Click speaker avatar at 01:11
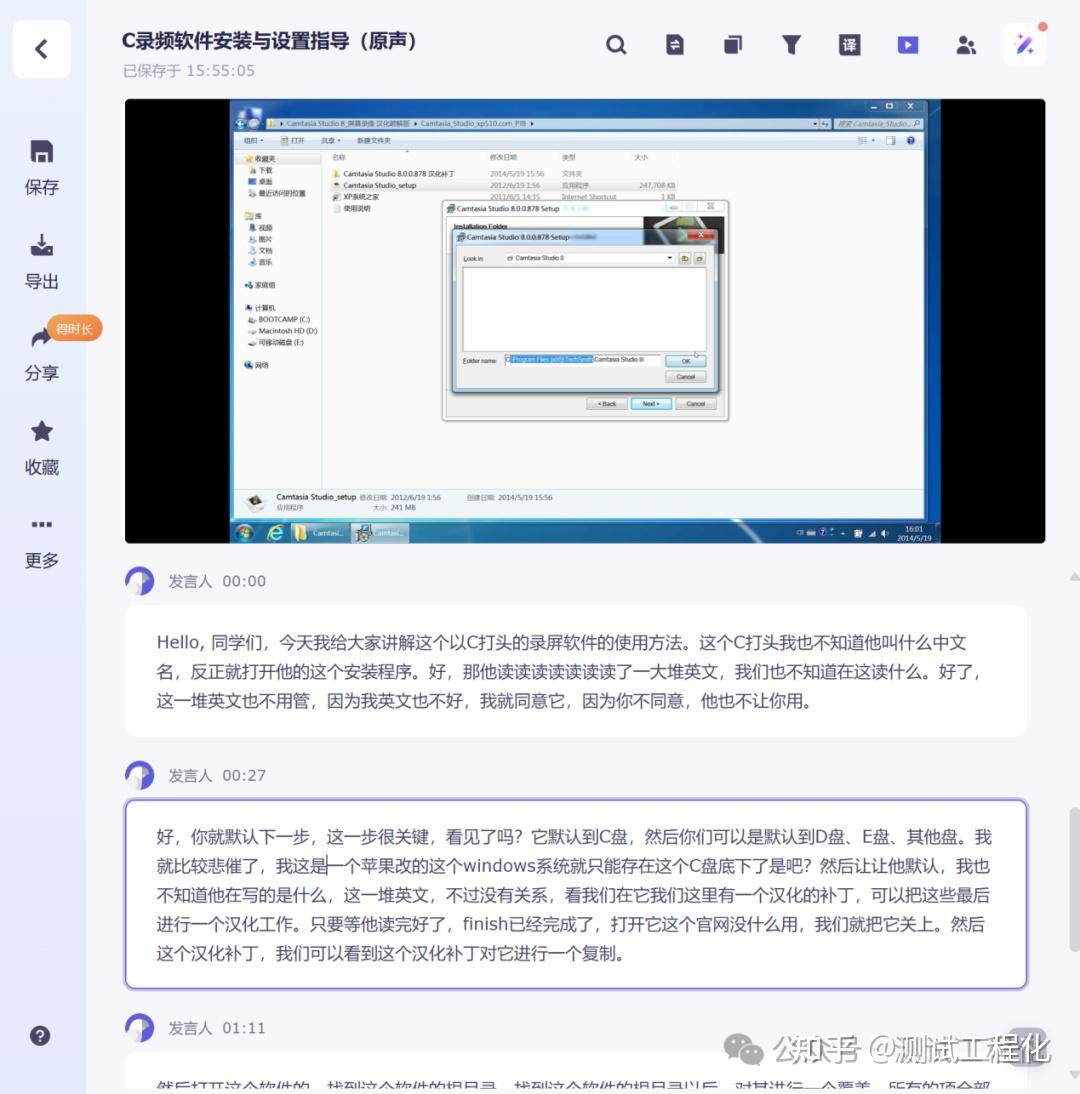Image resolution: width=1080 pixels, height=1094 pixels. 140,1028
